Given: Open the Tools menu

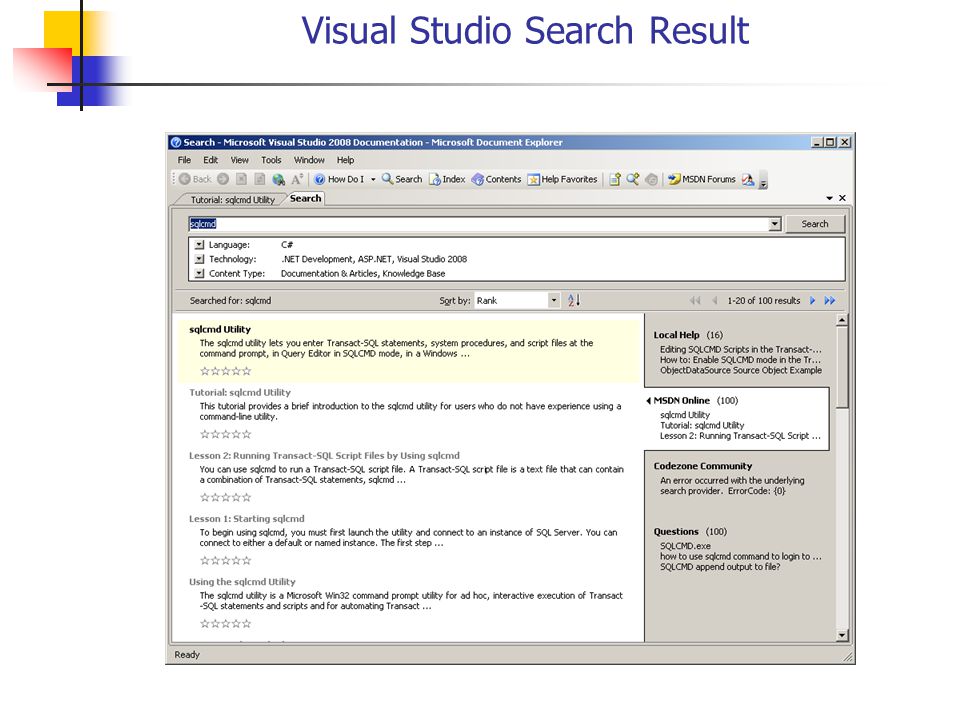Looking at the screenshot, I should coord(271,160).
